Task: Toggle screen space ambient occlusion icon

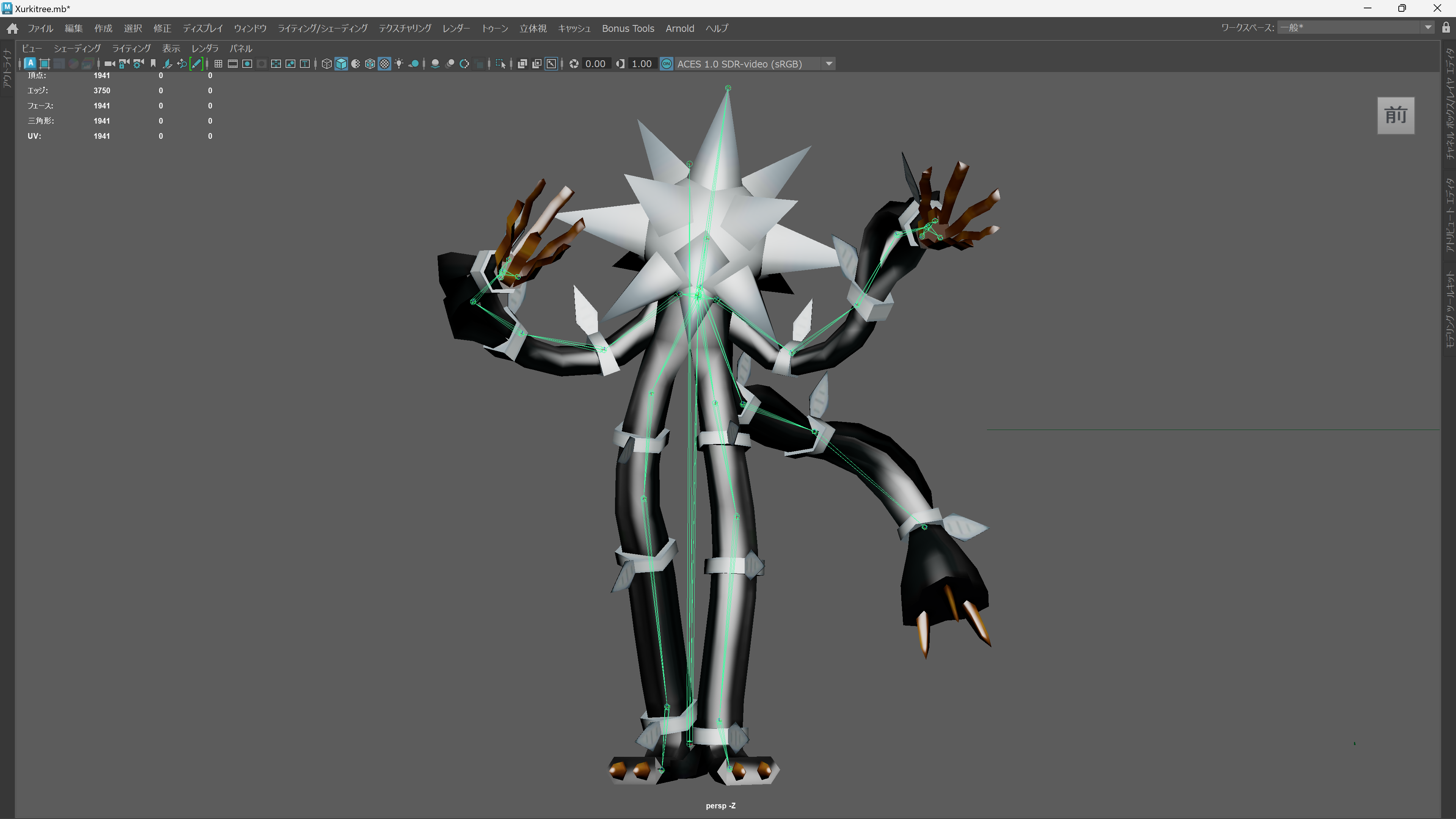Action: coord(435,64)
